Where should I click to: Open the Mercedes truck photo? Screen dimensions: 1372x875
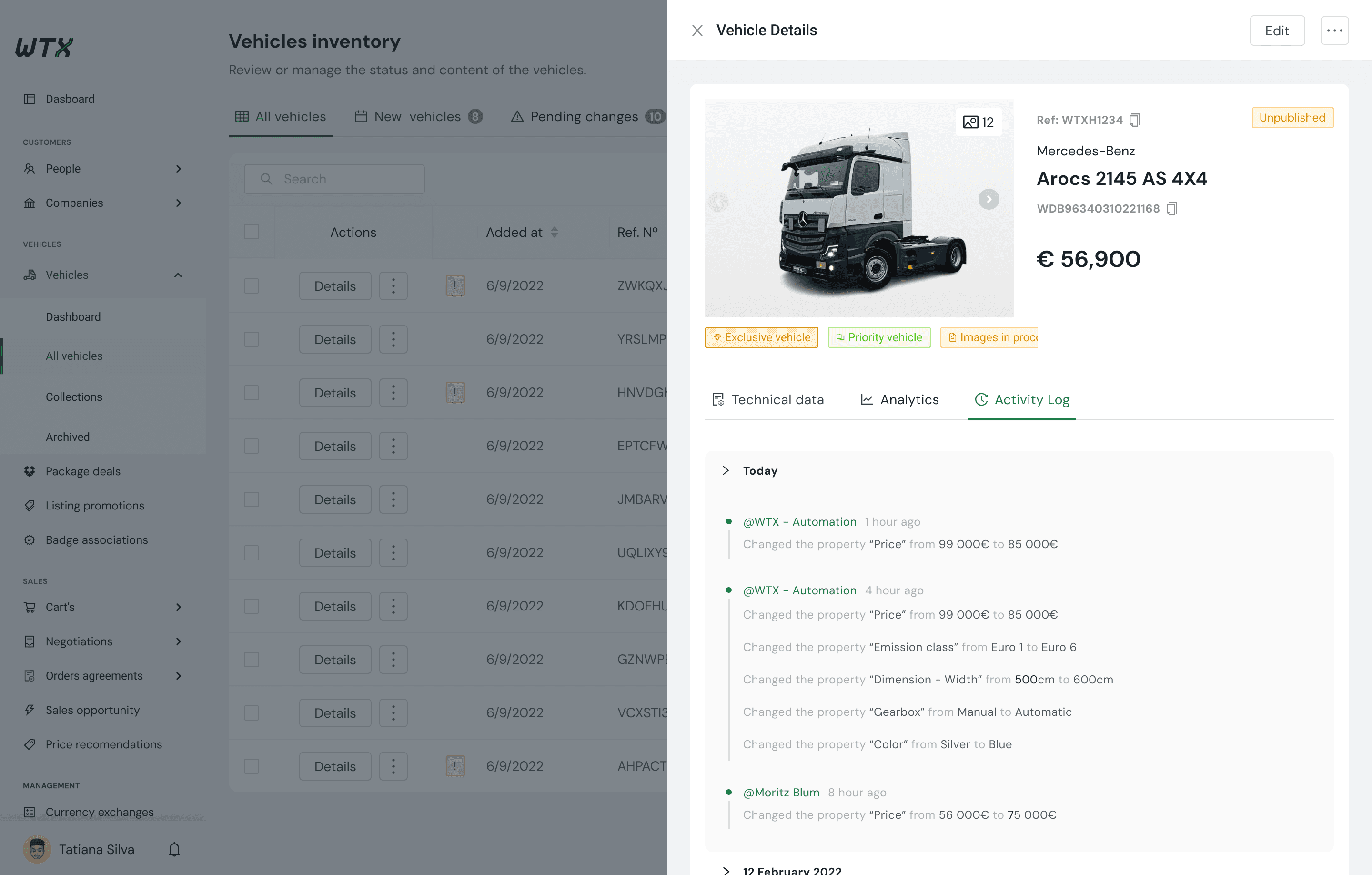(x=859, y=209)
